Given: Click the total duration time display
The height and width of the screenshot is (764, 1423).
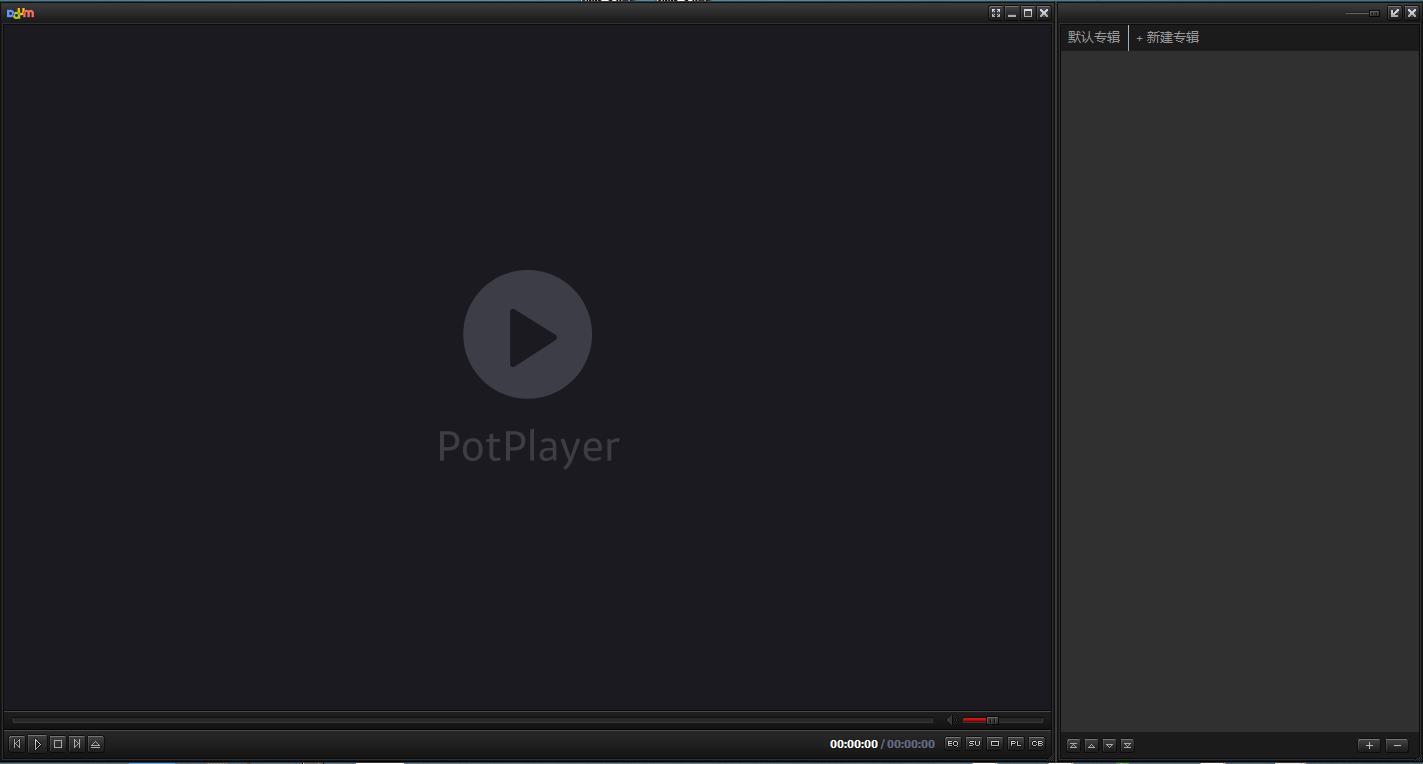Looking at the screenshot, I should [910, 744].
